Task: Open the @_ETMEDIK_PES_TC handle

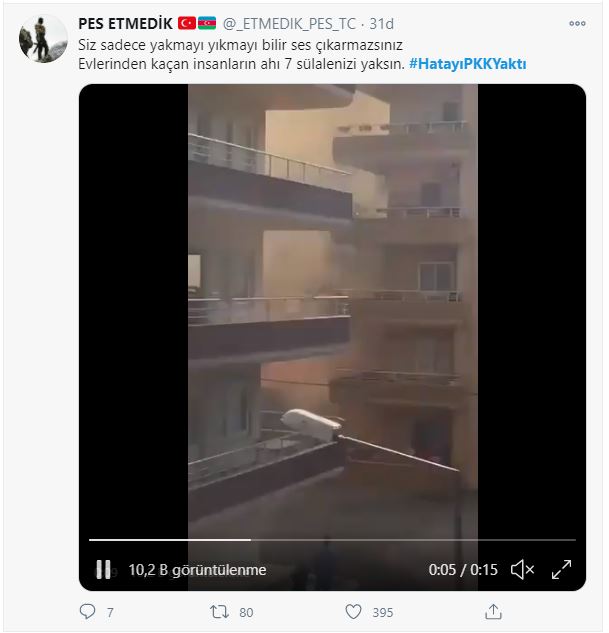Action: [289, 24]
